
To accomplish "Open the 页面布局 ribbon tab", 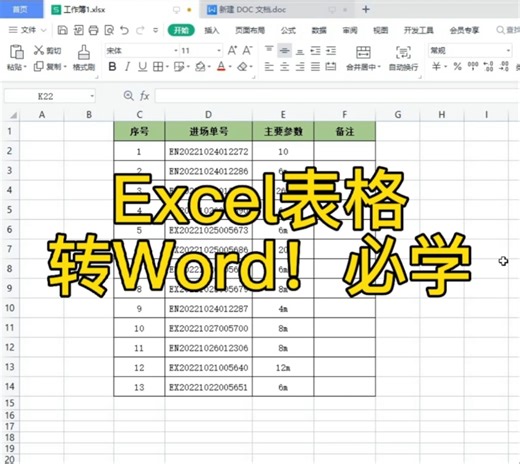I will coord(250,30).
